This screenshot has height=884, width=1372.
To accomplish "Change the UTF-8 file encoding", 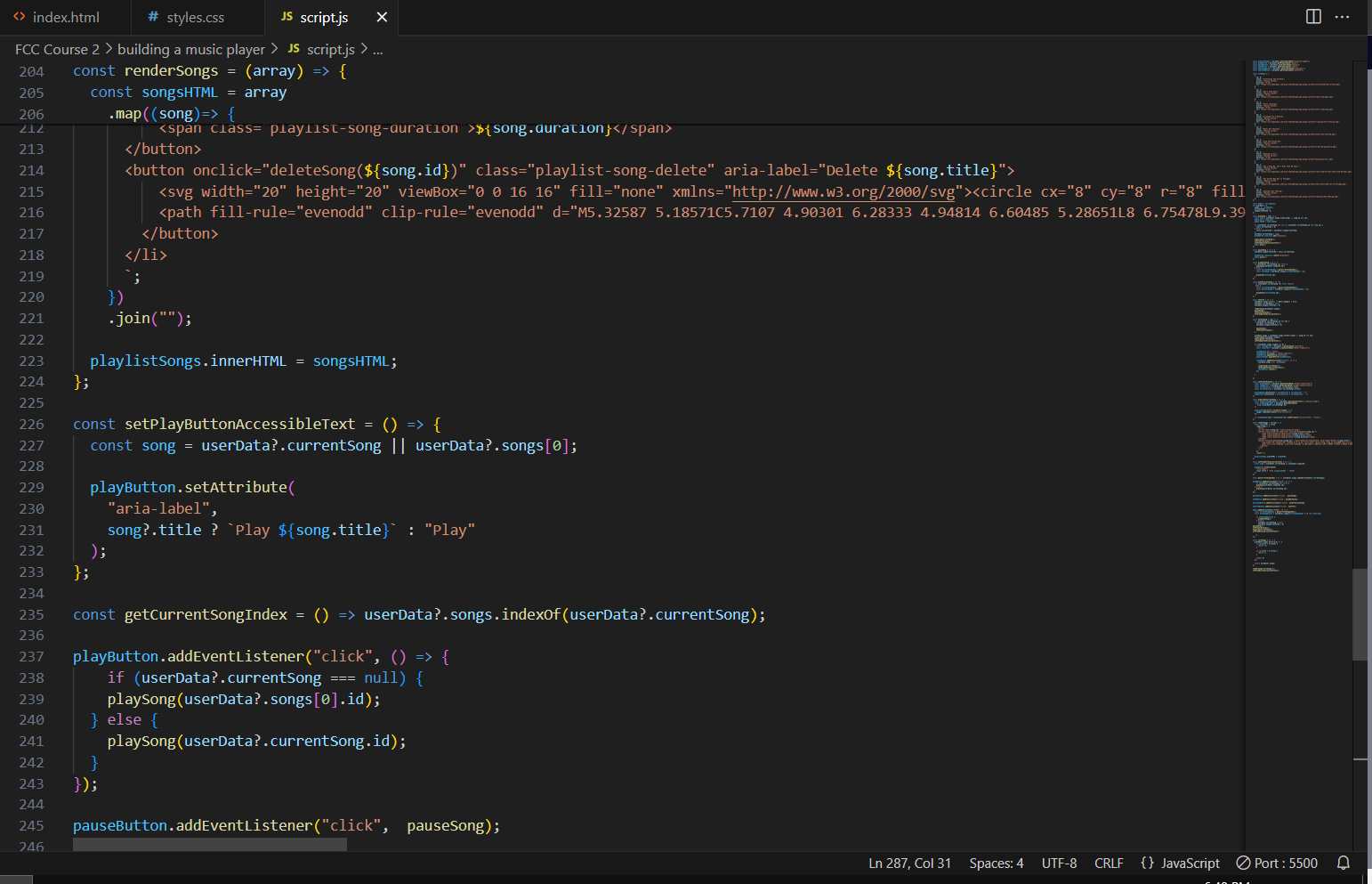I will point(1059,863).
